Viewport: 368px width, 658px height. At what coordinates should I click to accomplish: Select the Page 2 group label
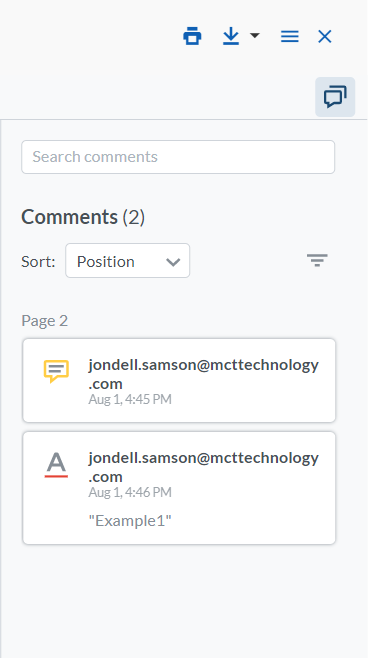coord(44,321)
